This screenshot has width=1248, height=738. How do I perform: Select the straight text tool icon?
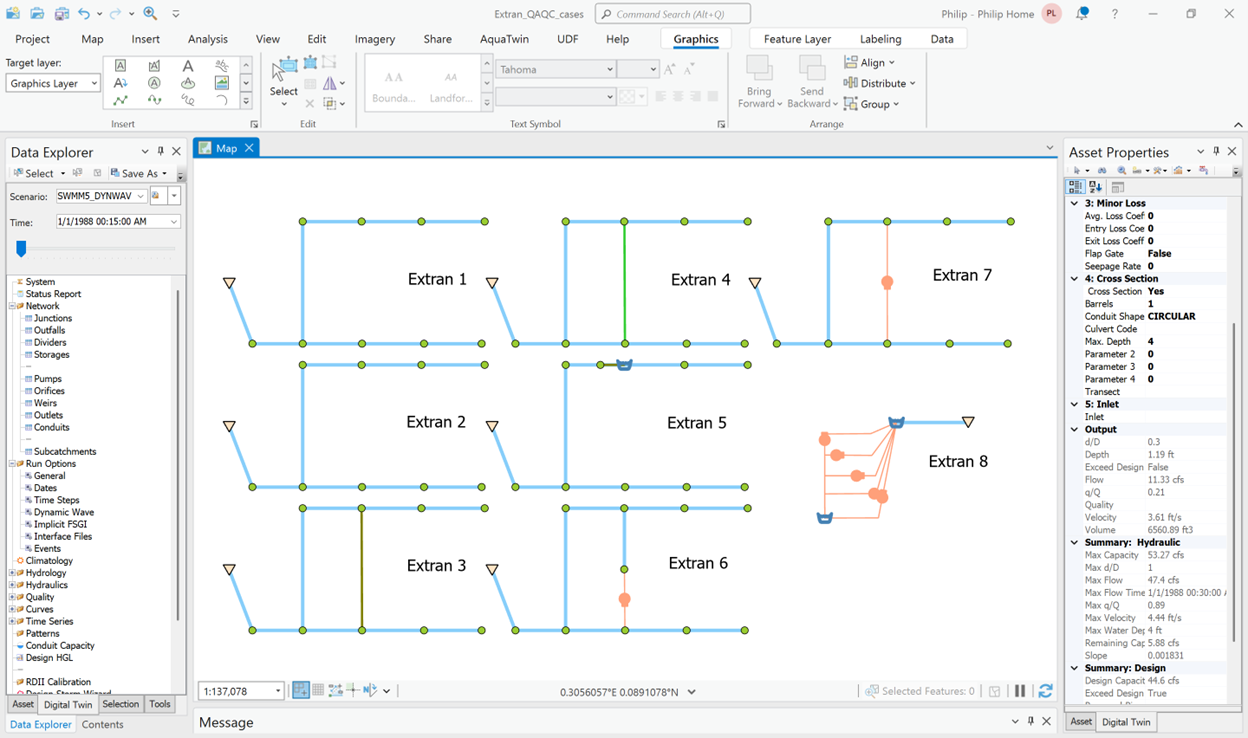[x=187, y=66]
